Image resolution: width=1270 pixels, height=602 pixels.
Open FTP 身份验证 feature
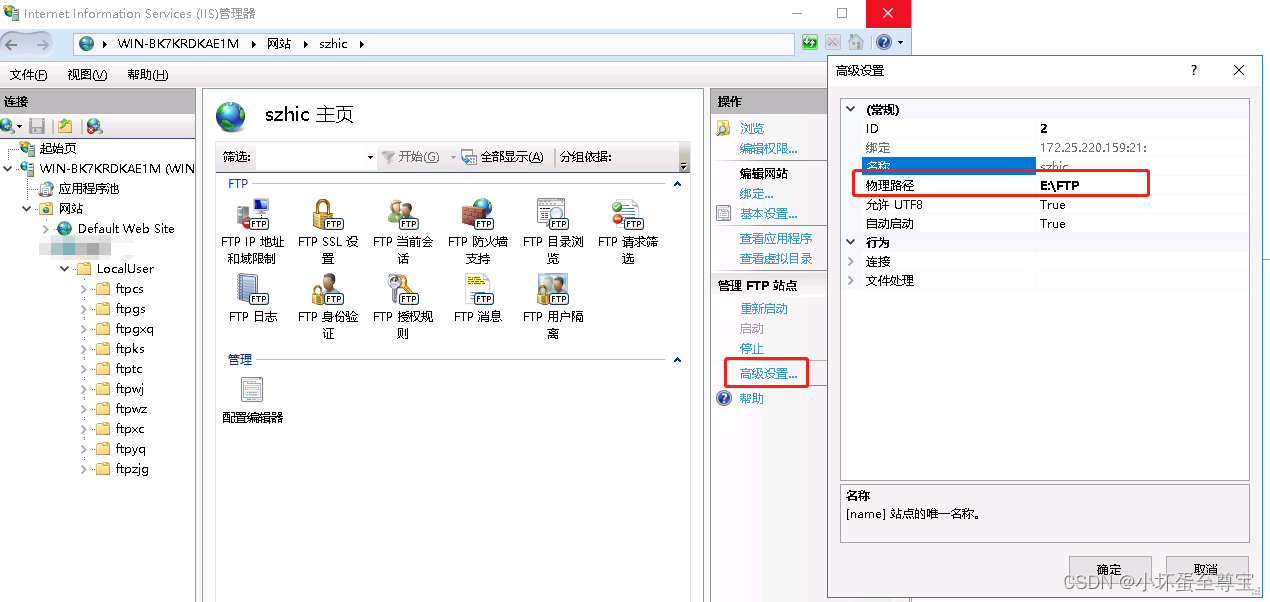[x=327, y=306]
